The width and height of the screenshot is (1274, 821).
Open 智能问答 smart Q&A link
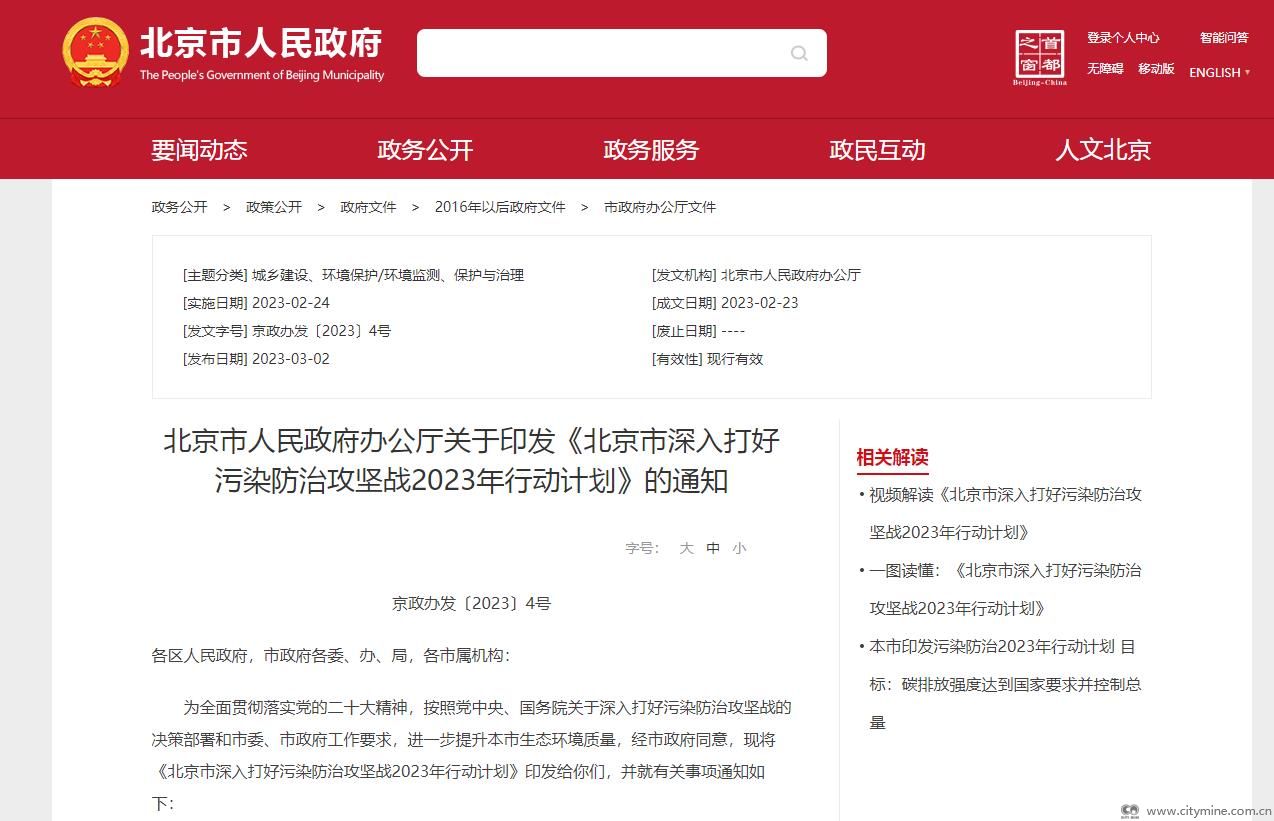coord(1224,38)
